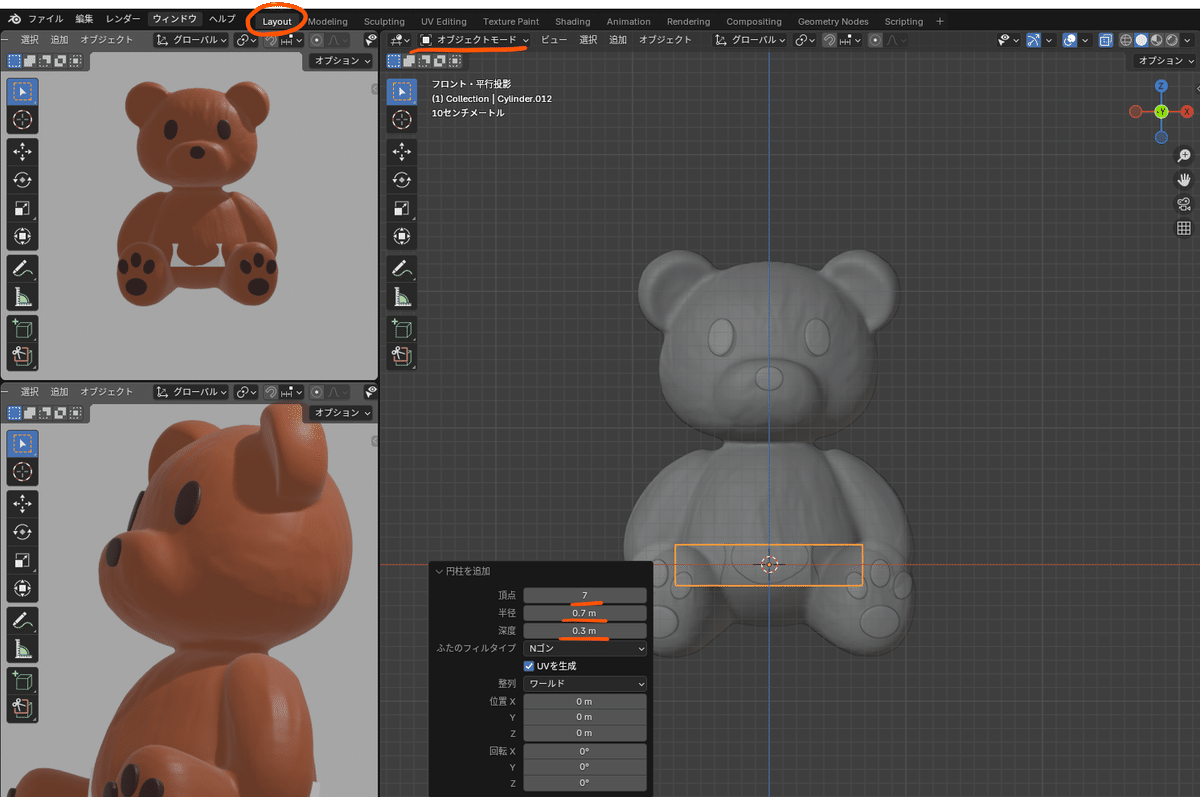Select the Move tool in the upper-left viewport
Viewport: 1200px width, 797px height.
pyautogui.click(x=22, y=151)
